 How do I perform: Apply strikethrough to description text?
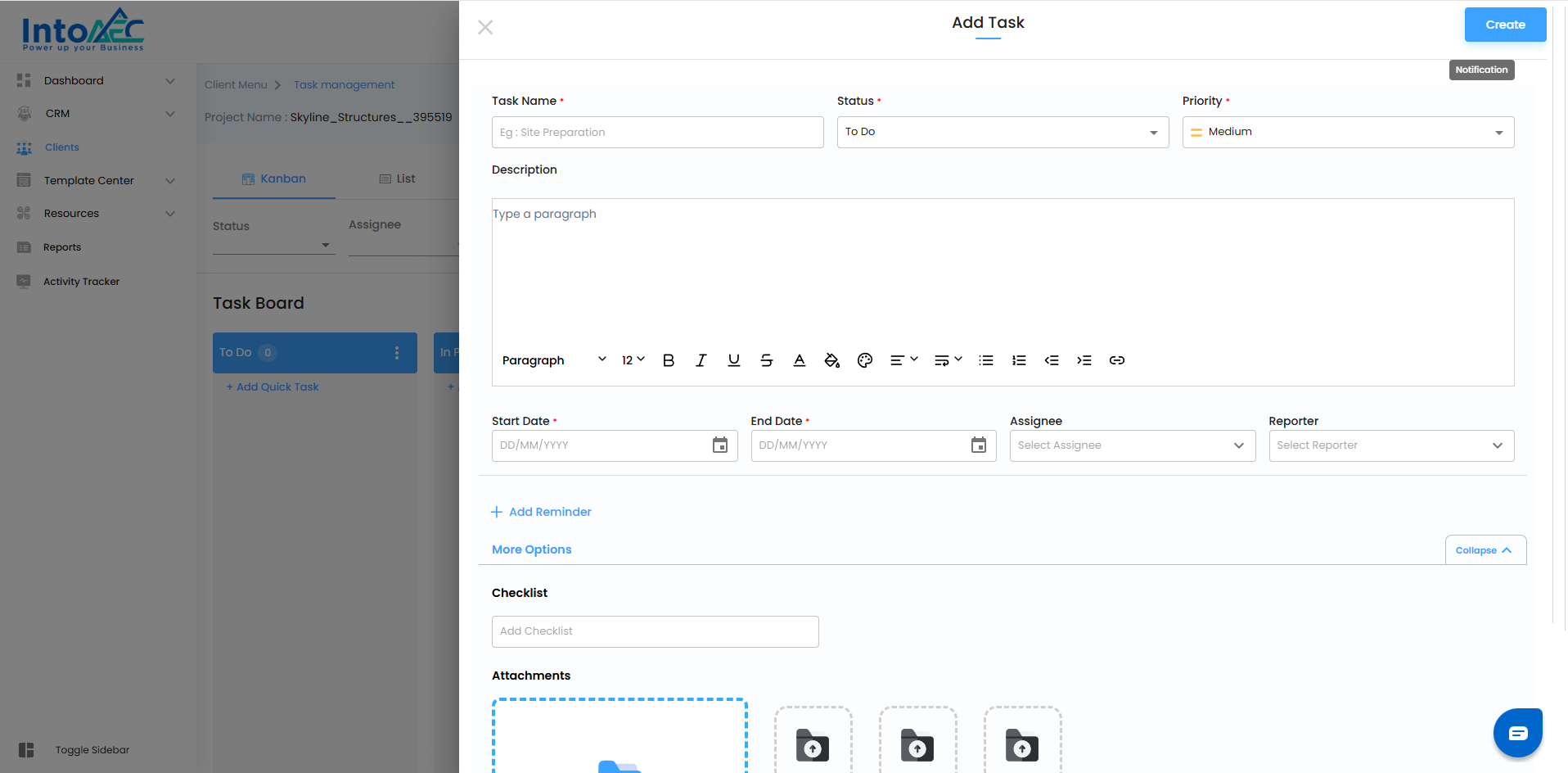pos(767,360)
